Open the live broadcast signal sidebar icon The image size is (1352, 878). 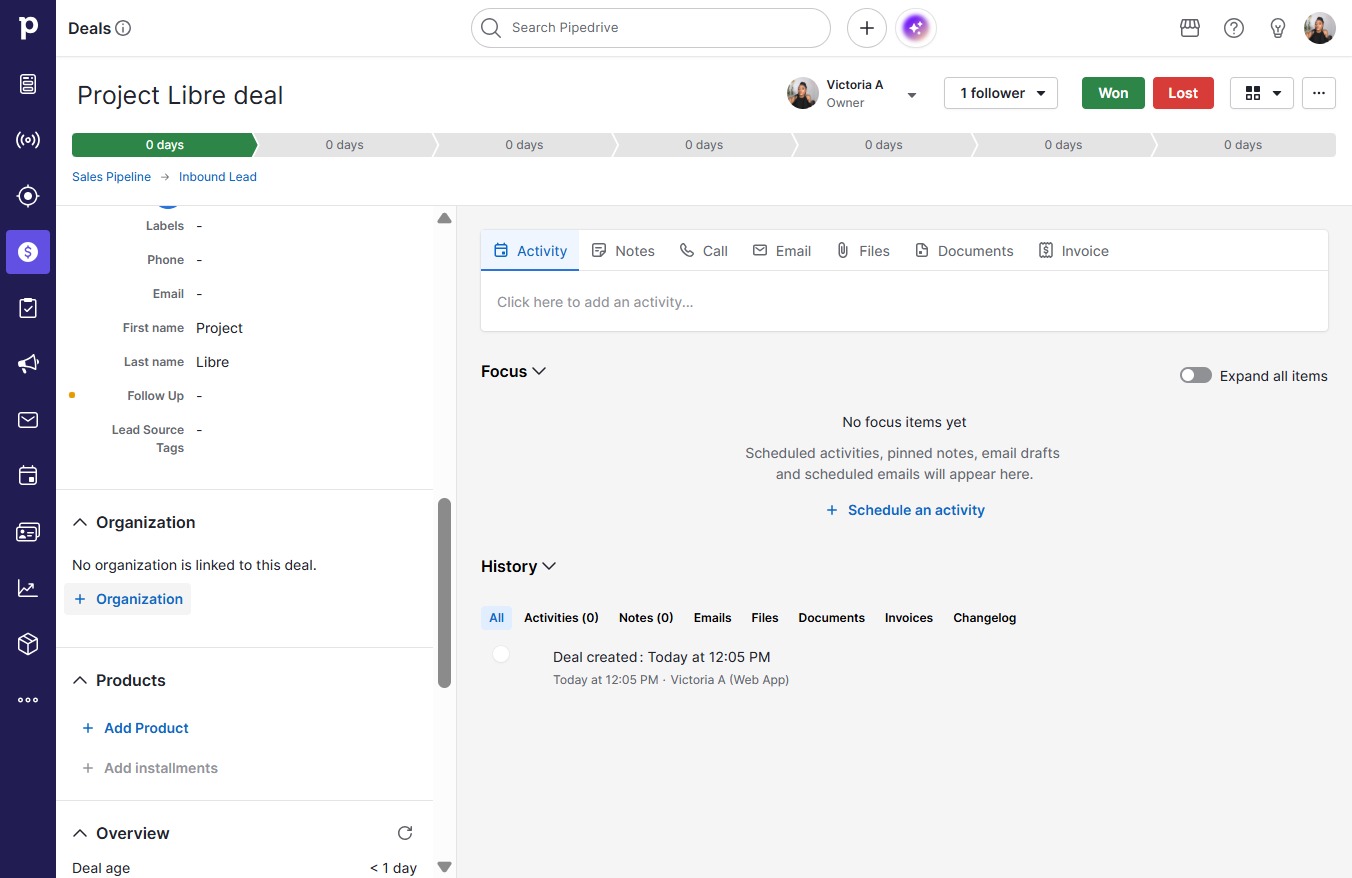[x=28, y=140]
